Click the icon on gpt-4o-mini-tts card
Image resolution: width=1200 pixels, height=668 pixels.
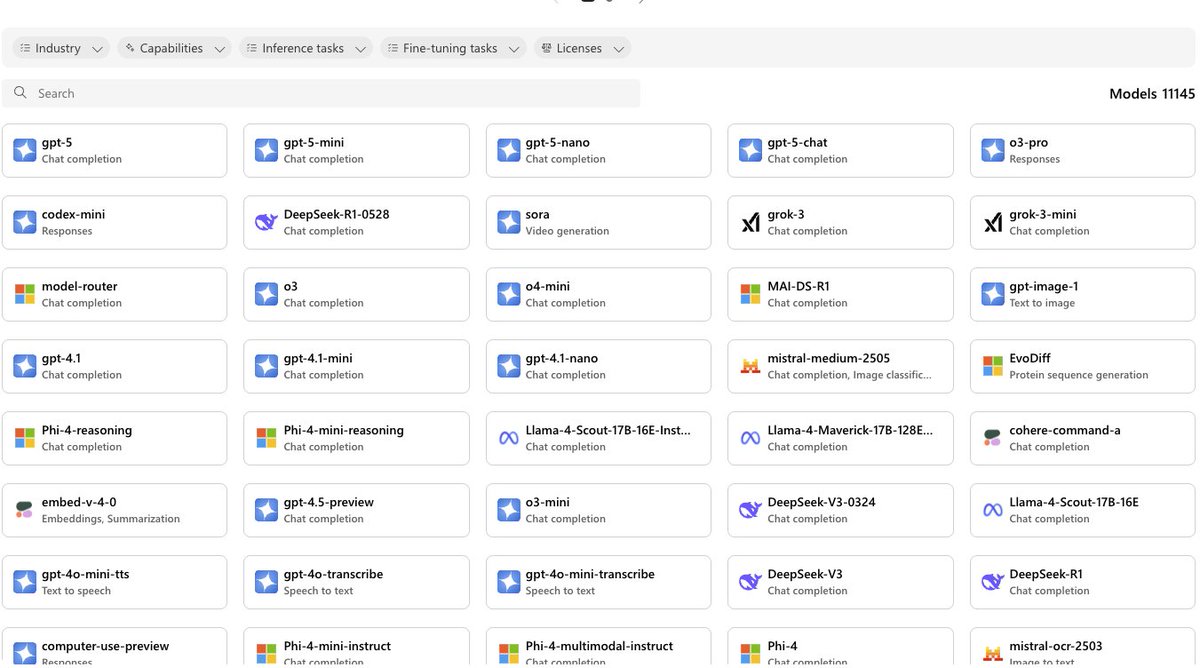25,582
